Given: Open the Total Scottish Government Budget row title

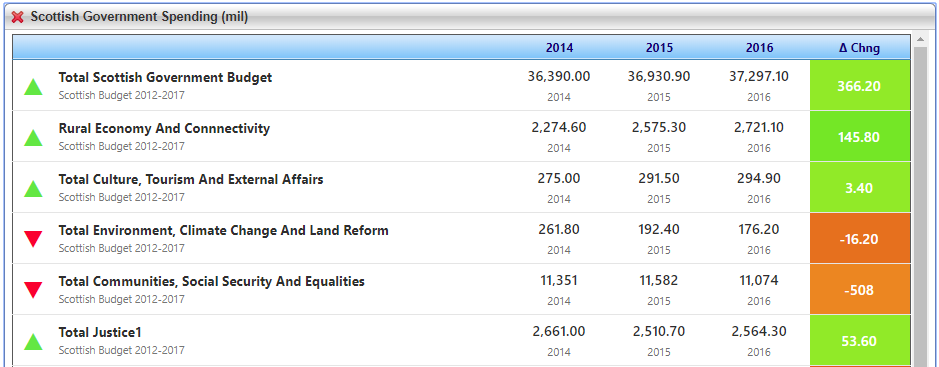Looking at the screenshot, I should pyautogui.click(x=165, y=77).
